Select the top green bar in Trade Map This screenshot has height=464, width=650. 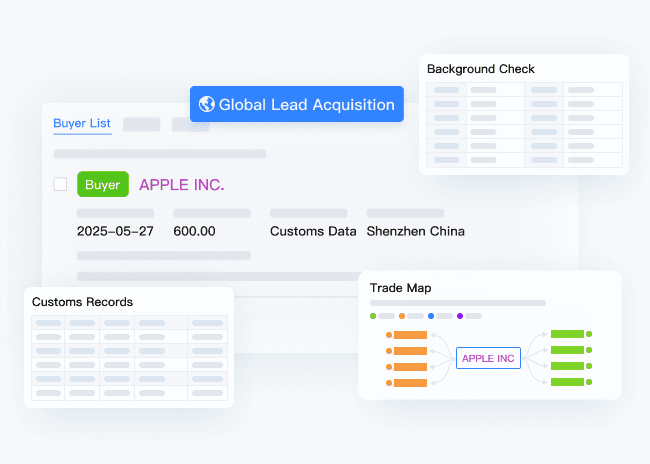click(567, 334)
